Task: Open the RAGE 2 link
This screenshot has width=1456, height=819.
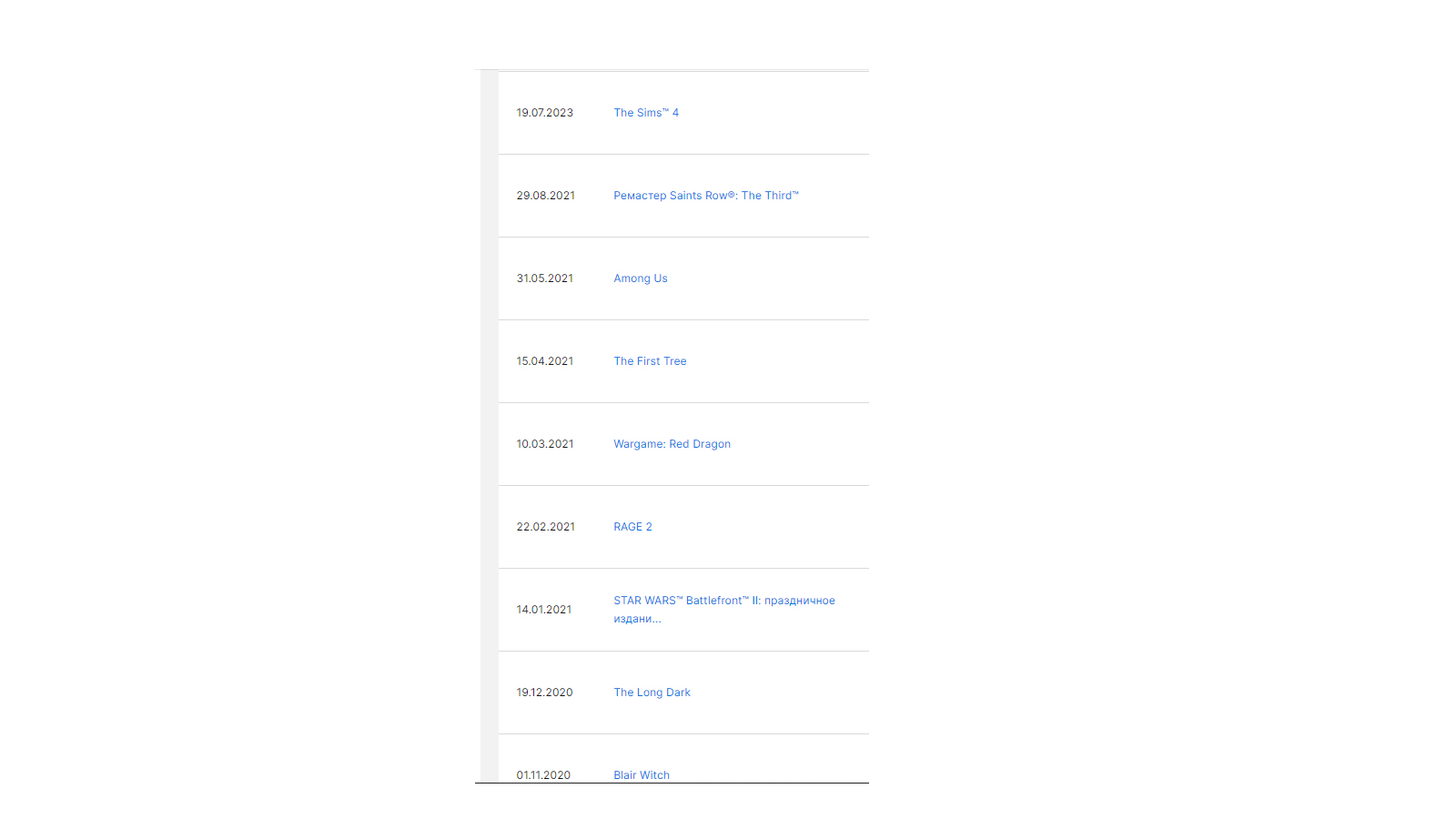Action: [x=632, y=527]
